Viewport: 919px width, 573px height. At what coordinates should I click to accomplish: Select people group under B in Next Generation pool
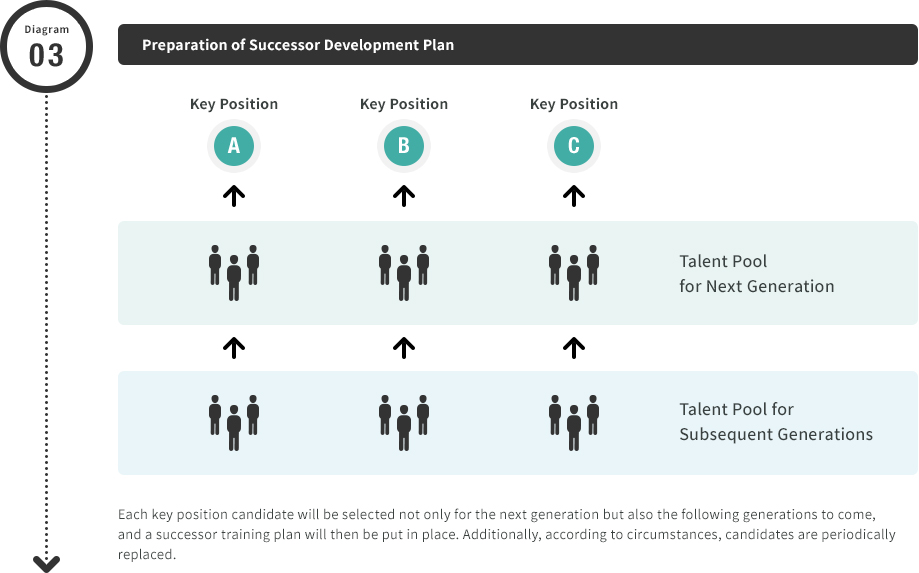click(x=404, y=272)
